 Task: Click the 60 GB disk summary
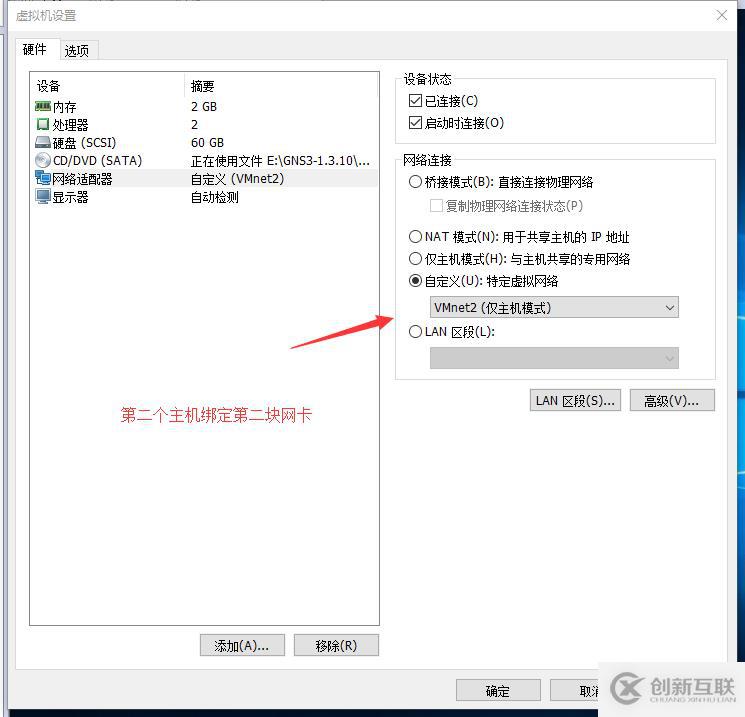pyautogui.click(x=207, y=143)
